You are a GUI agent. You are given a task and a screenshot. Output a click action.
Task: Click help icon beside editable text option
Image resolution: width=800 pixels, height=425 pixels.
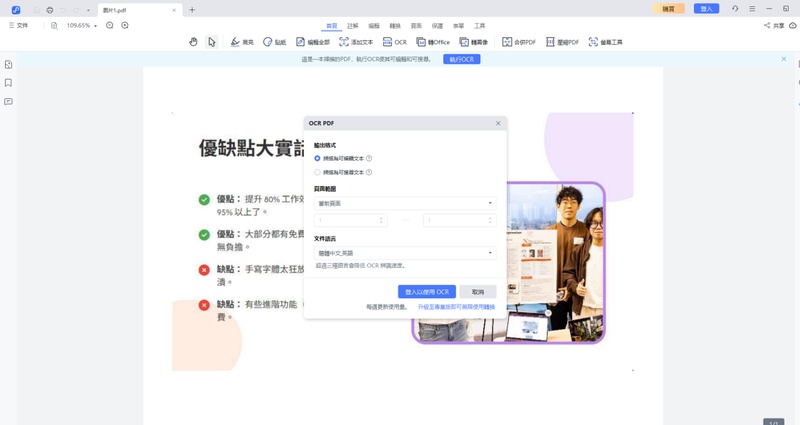pos(369,158)
